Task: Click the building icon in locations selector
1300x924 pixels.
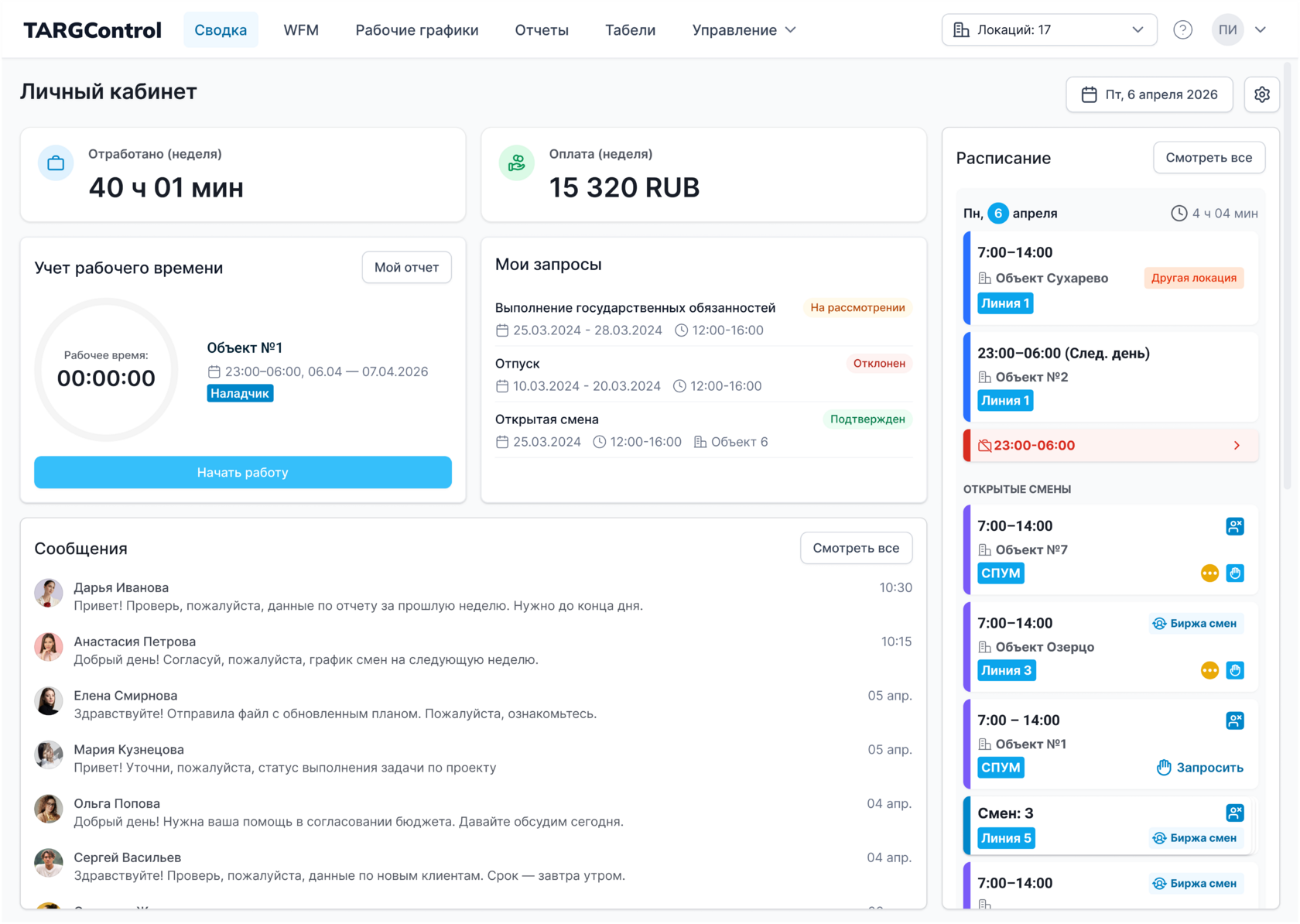Action: click(961, 30)
